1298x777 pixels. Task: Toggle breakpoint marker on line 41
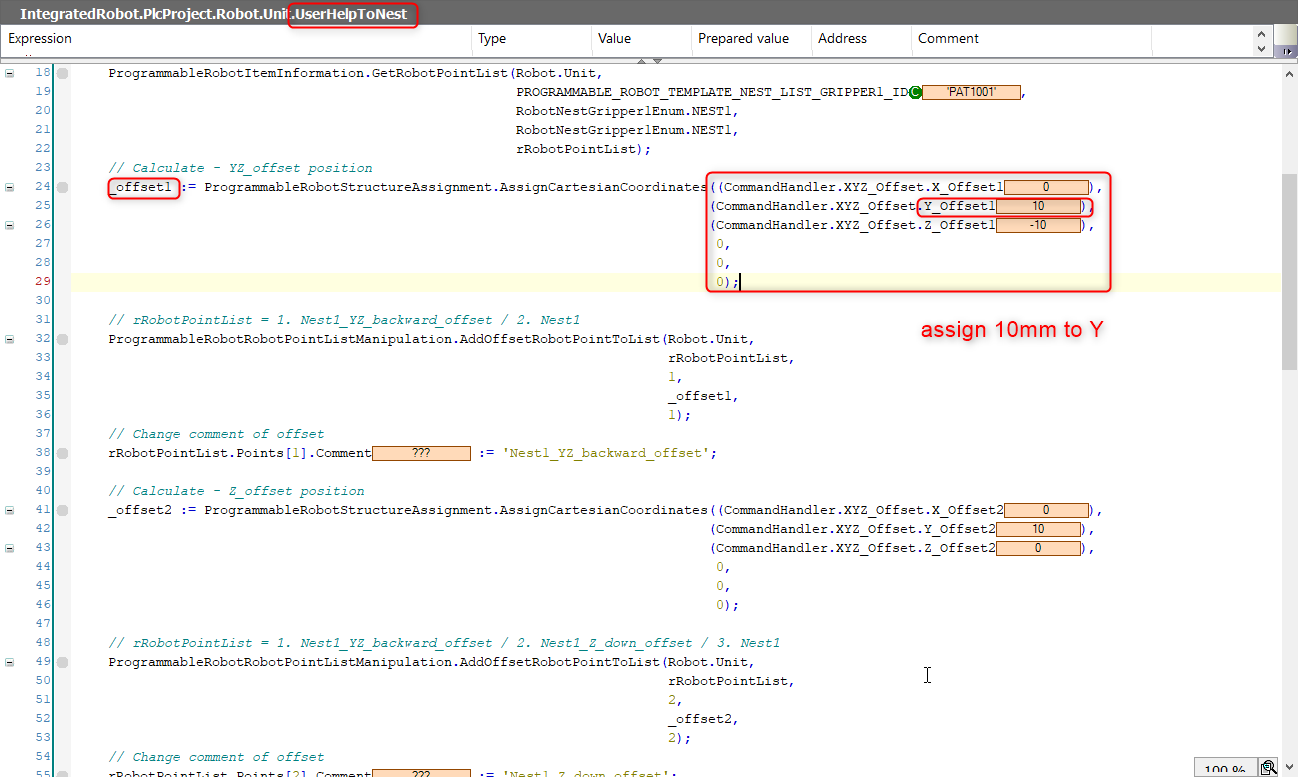tap(62, 510)
